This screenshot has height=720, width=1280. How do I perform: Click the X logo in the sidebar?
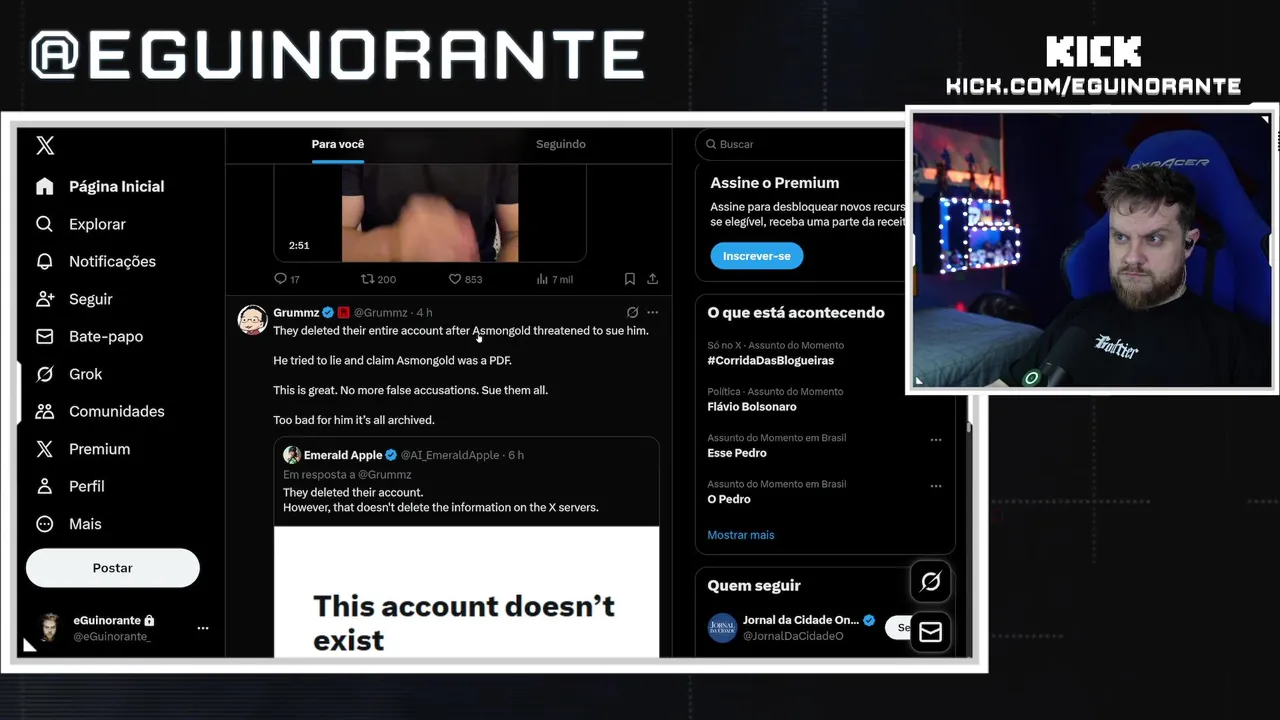pyautogui.click(x=45, y=146)
